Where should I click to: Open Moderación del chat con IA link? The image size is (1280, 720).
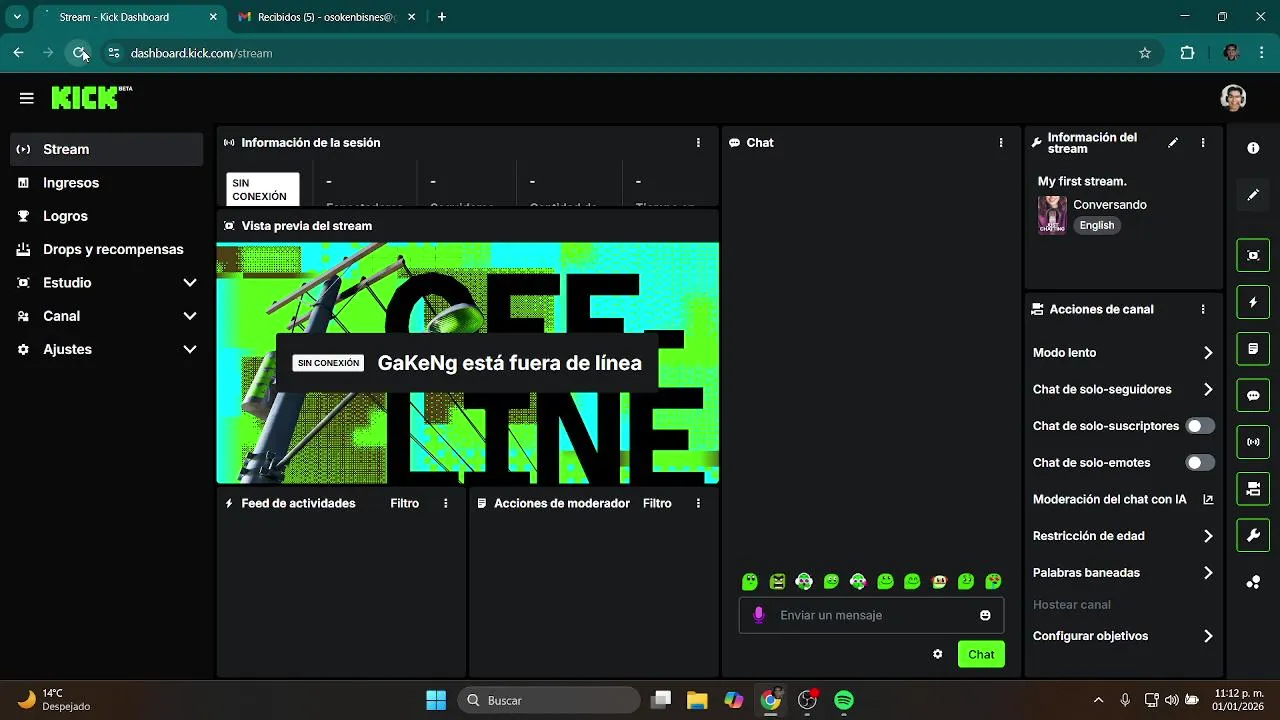(x=1122, y=499)
